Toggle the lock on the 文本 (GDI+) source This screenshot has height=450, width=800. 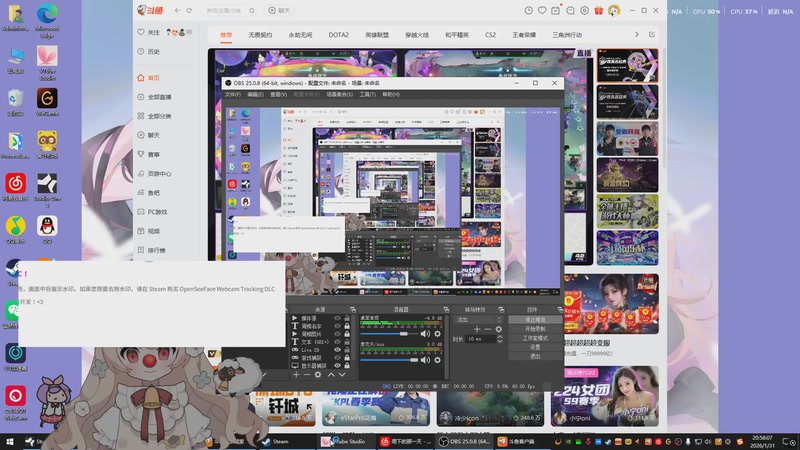pos(347,342)
